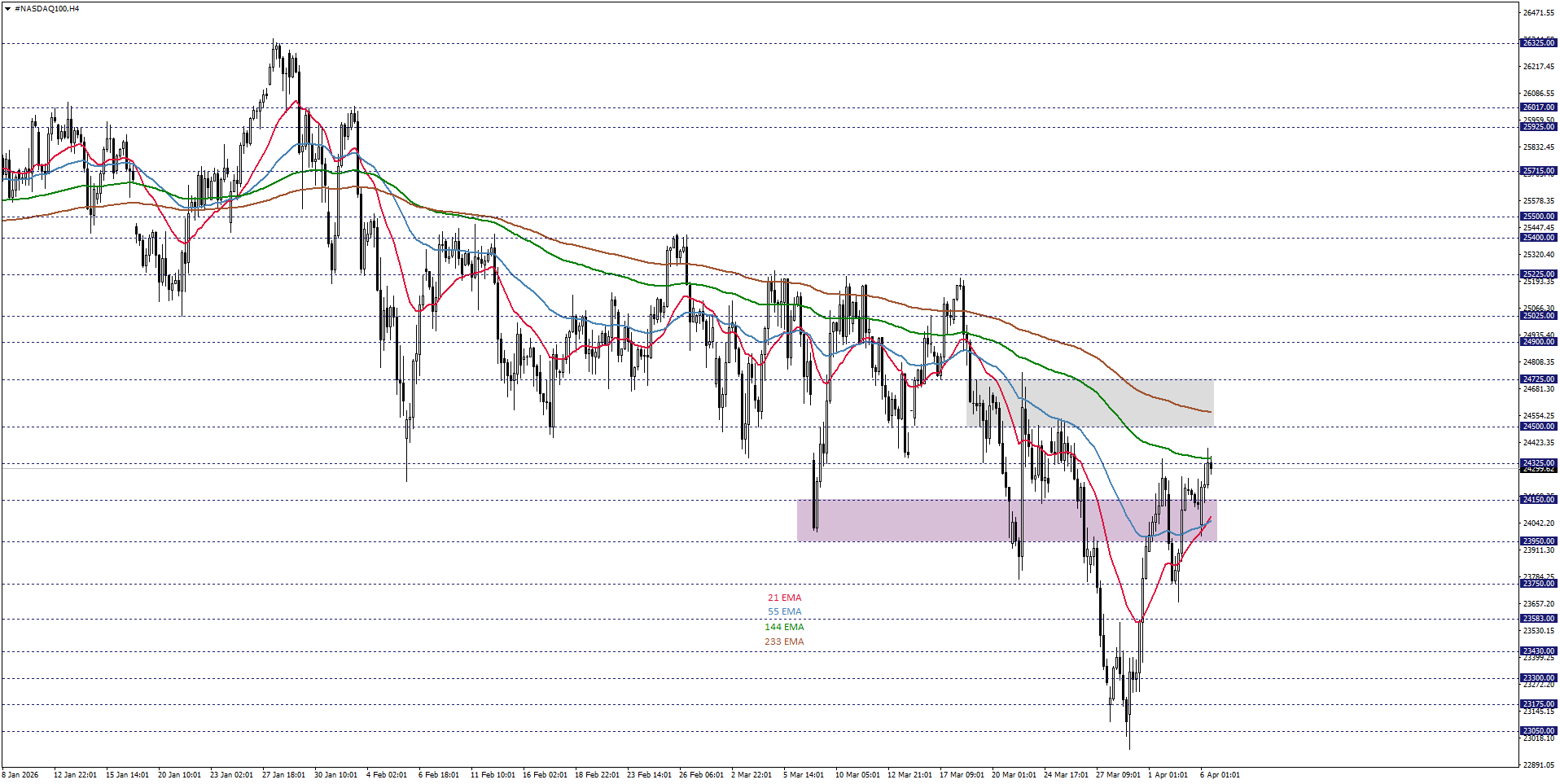The height and width of the screenshot is (784, 1560).
Task: Click the 8 Jan 2026 axis timestamp
Action: point(18,776)
